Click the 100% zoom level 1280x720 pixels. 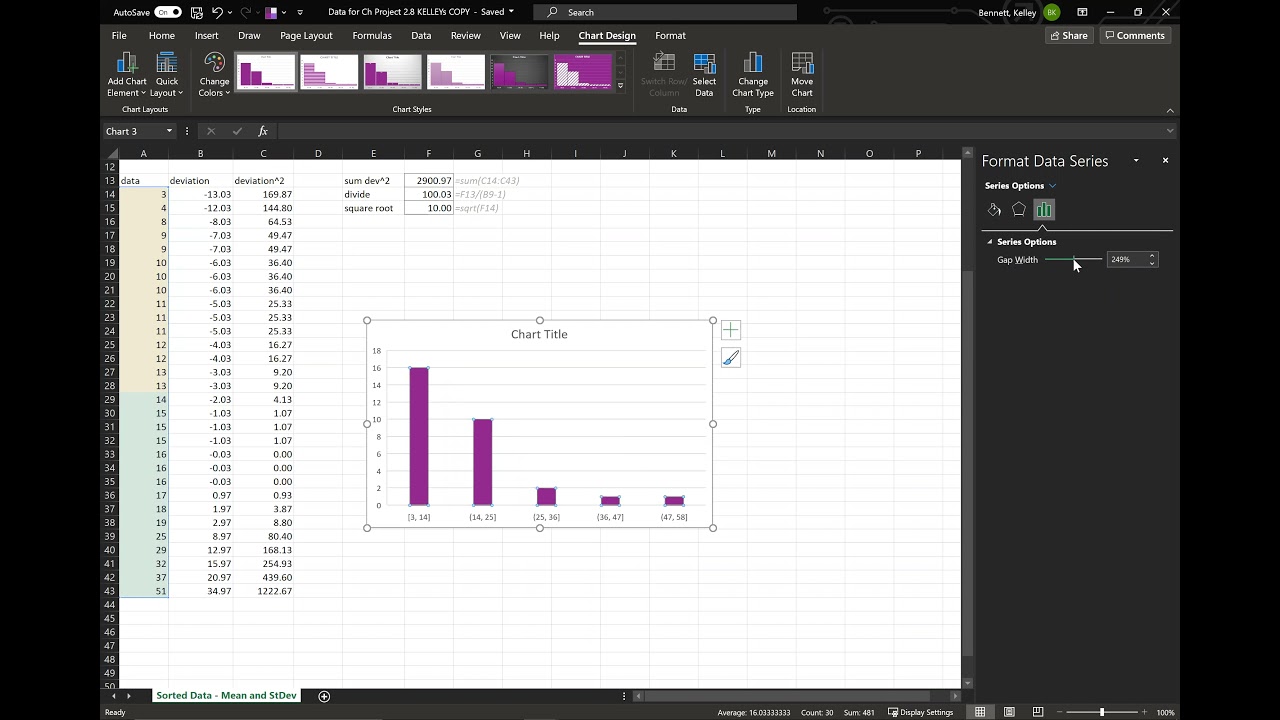[1165, 712]
